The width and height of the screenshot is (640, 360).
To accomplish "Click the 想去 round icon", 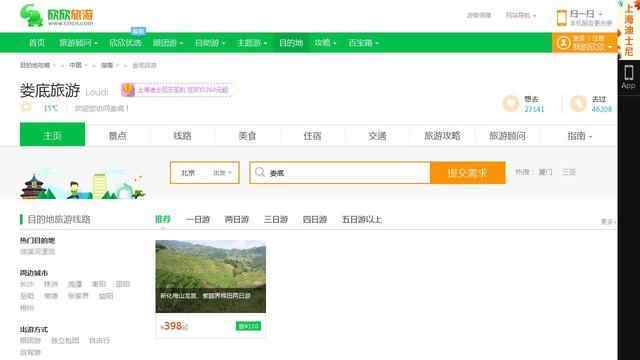I will 510,104.
